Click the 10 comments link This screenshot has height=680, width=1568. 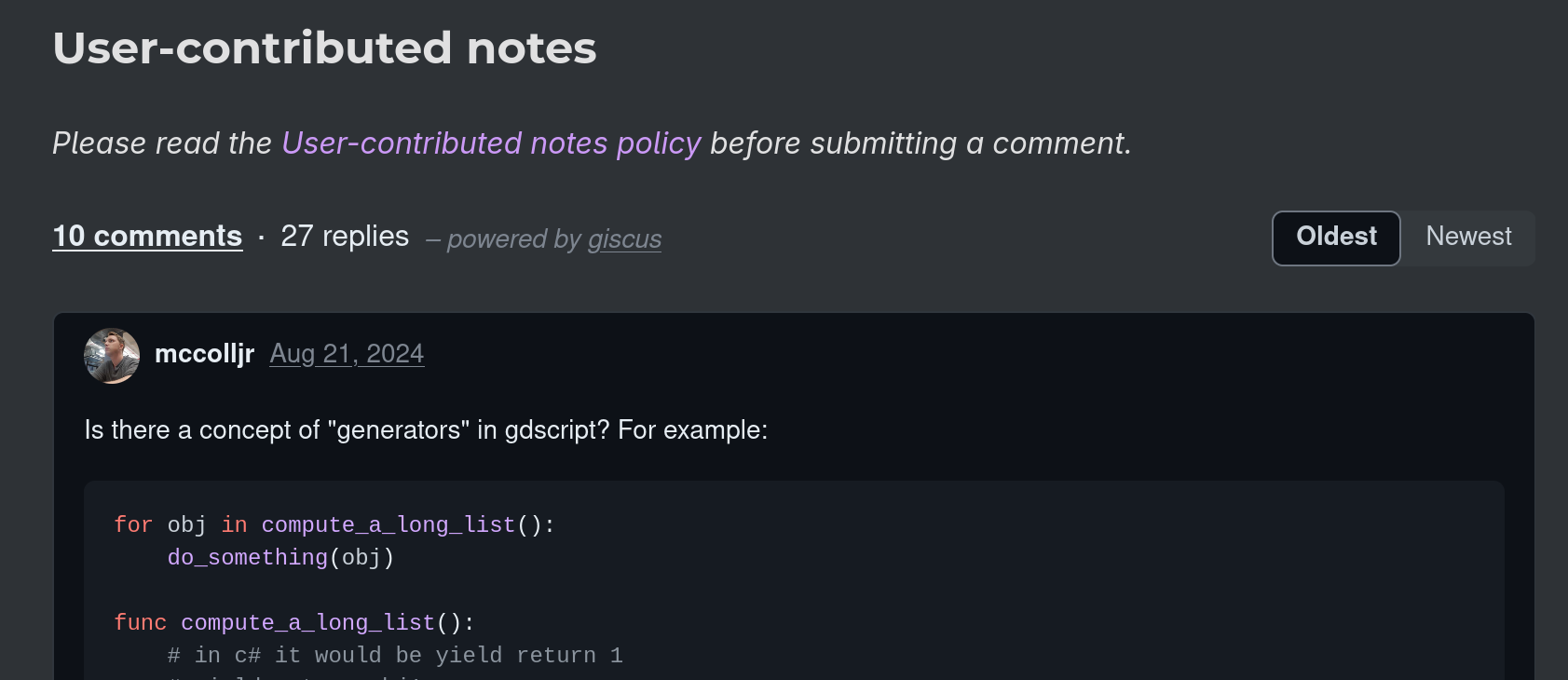[x=147, y=237]
